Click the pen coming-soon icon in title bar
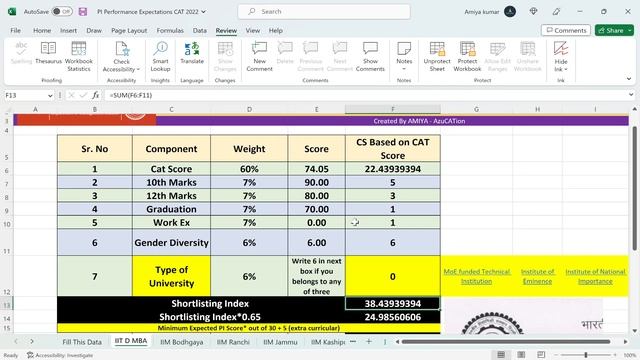This screenshot has width=640, height=360. pos(556,12)
